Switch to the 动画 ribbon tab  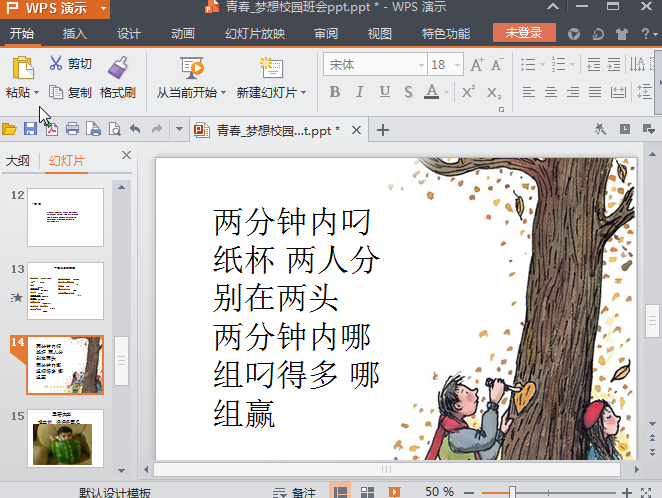182,33
